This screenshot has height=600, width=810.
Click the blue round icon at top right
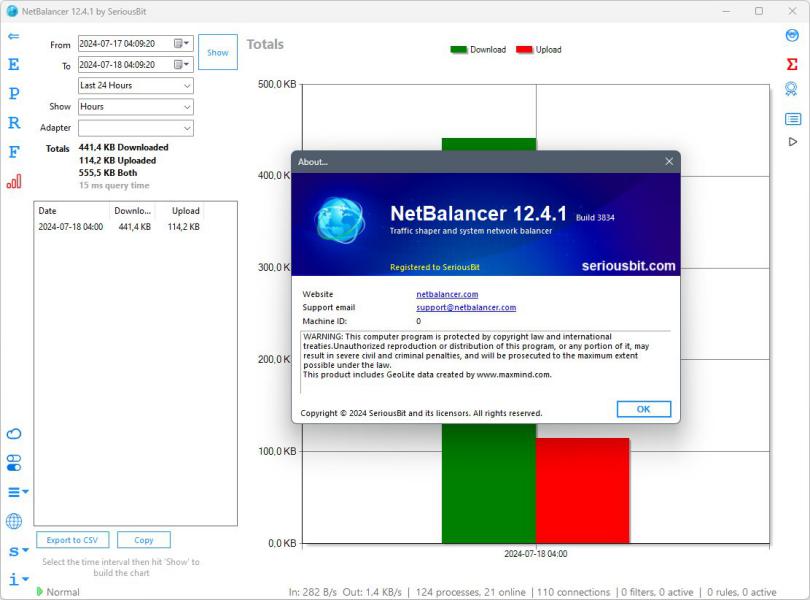(792, 36)
